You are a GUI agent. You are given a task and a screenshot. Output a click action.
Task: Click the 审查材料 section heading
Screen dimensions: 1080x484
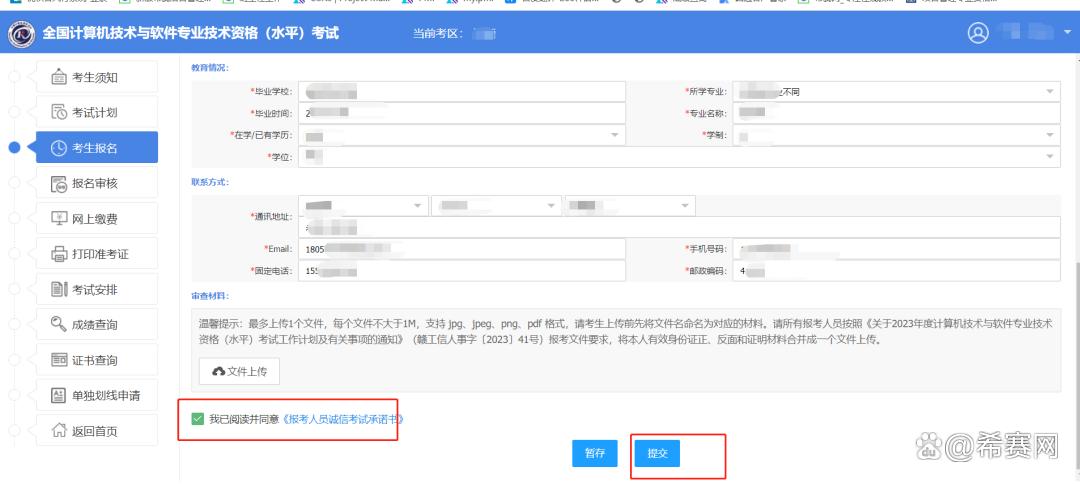(x=209, y=296)
